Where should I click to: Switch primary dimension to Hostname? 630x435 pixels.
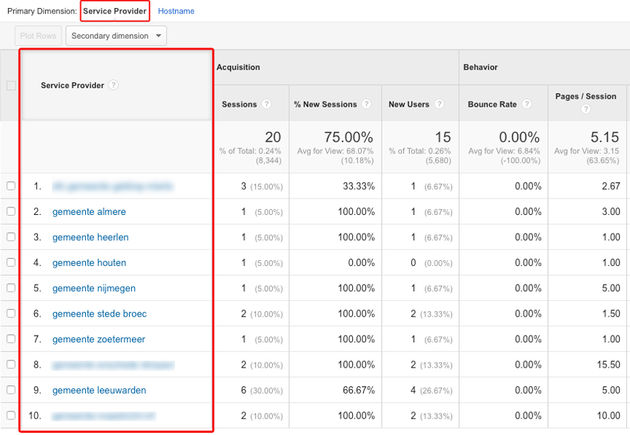(176, 11)
